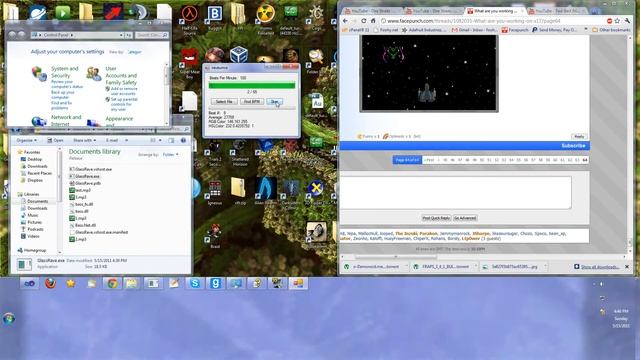Launch Firefox from the taskbar
This screenshot has height=360, width=640.
(x=50, y=283)
